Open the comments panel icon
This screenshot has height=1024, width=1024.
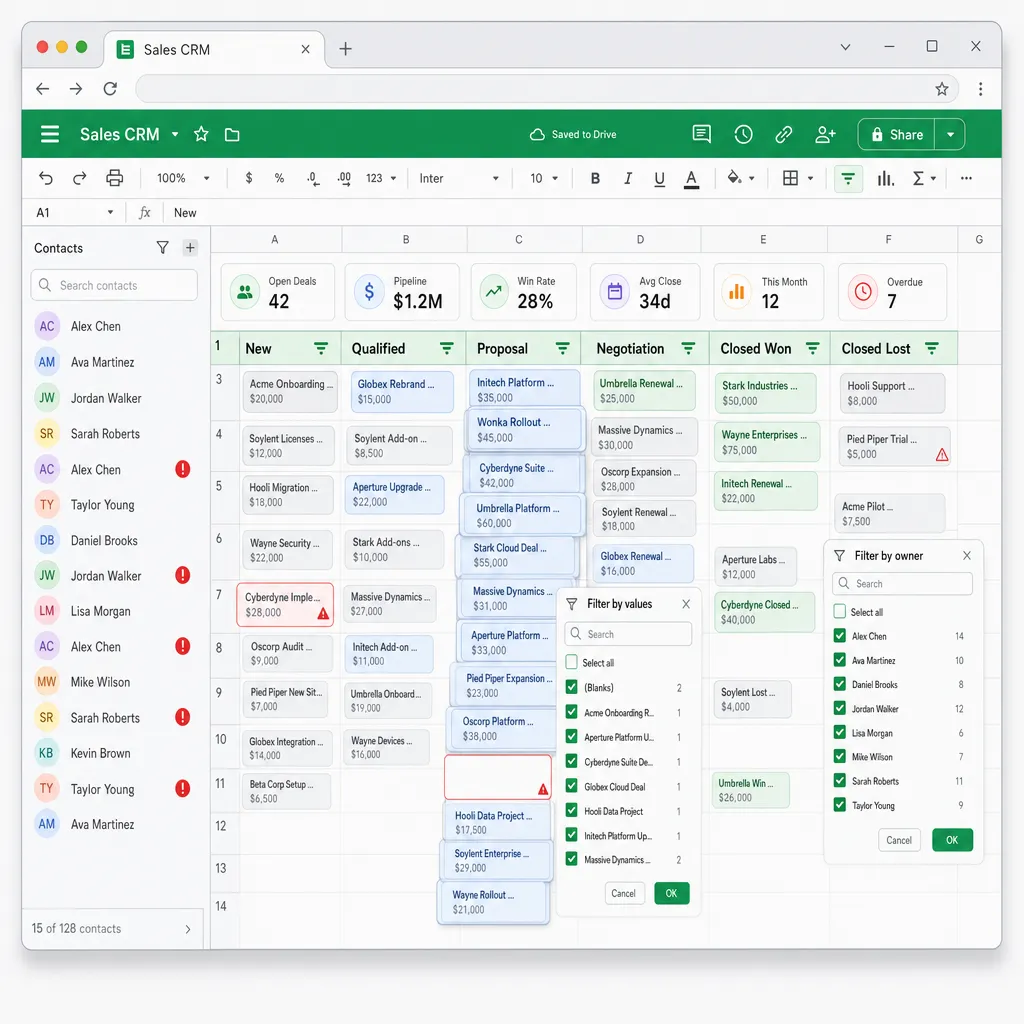[701, 135]
